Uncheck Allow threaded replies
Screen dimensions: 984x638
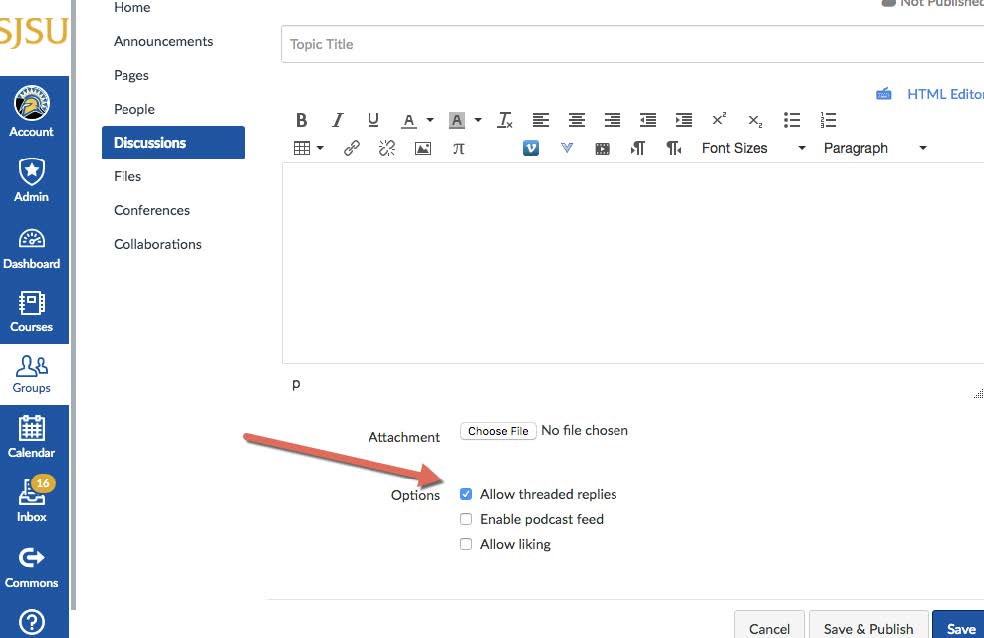tap(466, 494)
